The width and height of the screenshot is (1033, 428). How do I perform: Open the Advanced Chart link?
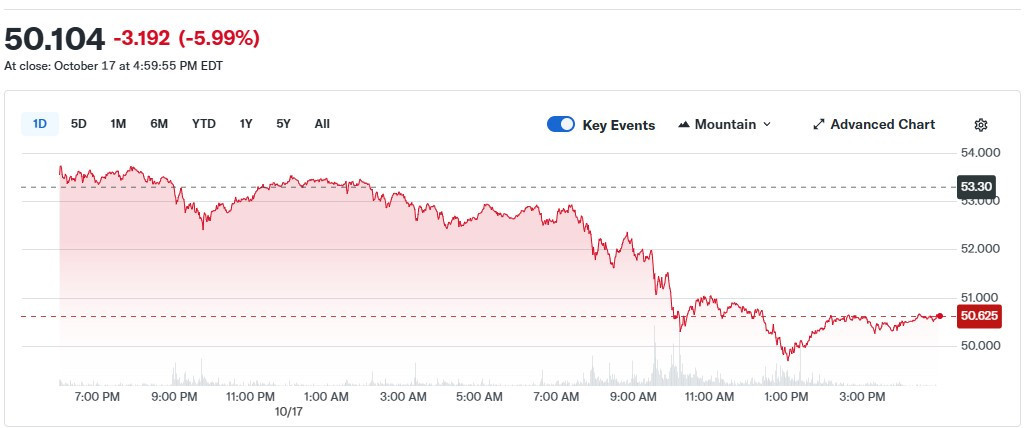(882, 125)
